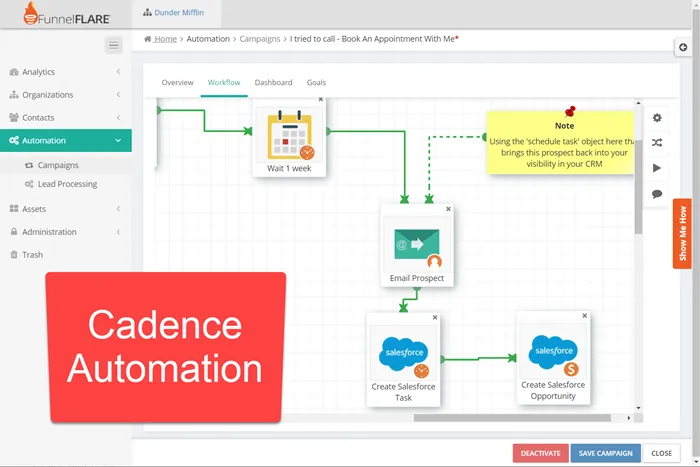Go to Home breadcrumb link
This screenshot has width=700, height=467.
pyautogui.click(x=165, y=39)
